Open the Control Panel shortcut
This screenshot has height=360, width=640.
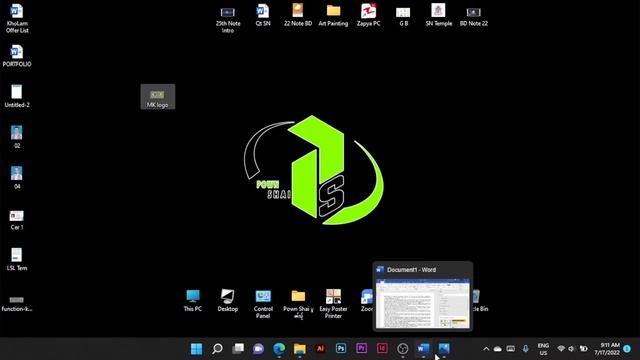pyautogui.click(x=263, y=304)
